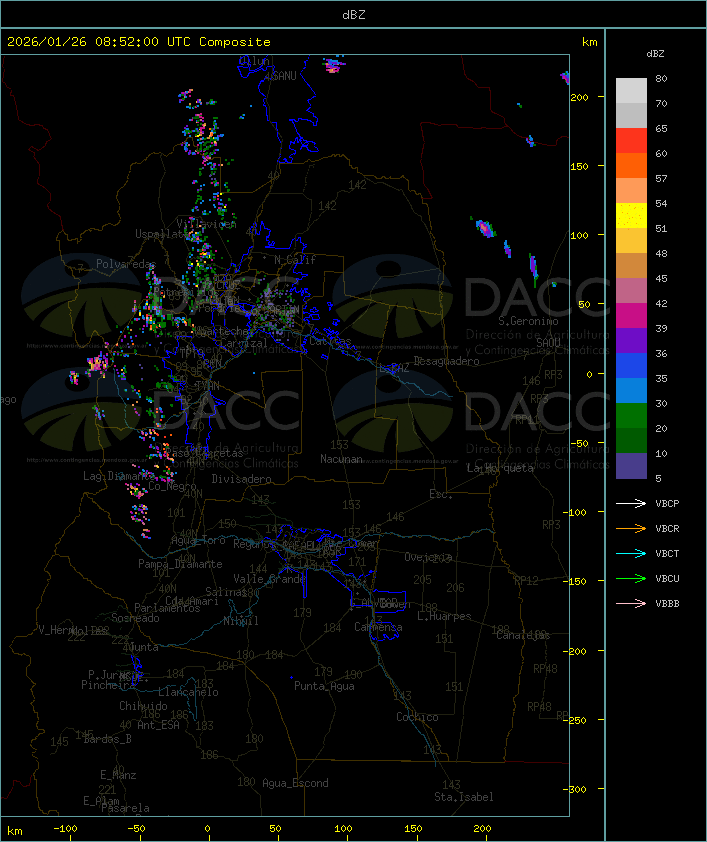This screenshot has height=842, width=707.
Task: Select the magenta 39-42 dBZ swatch
Action: tap(631, 316)
